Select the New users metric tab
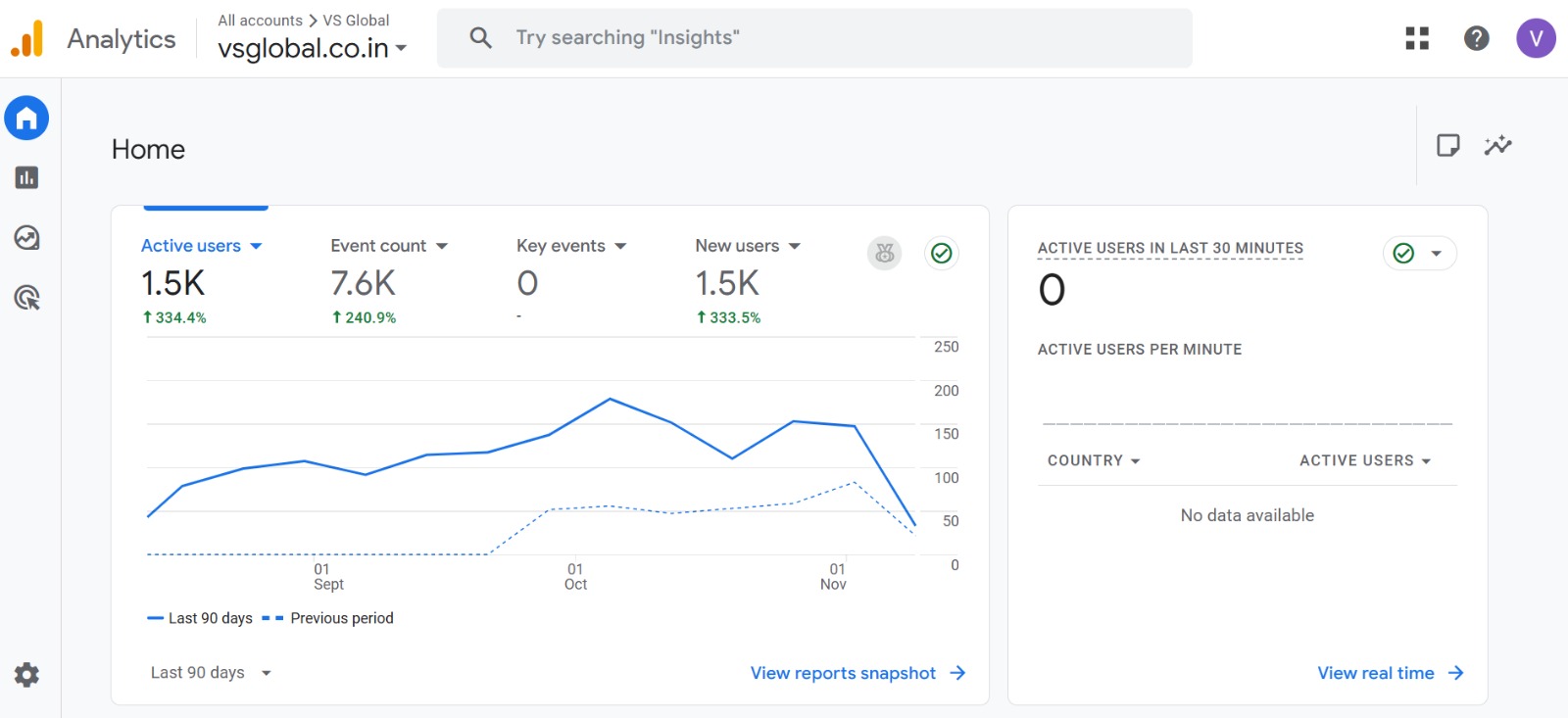This screenshot has width=1568, height=718. coord(737,246)
